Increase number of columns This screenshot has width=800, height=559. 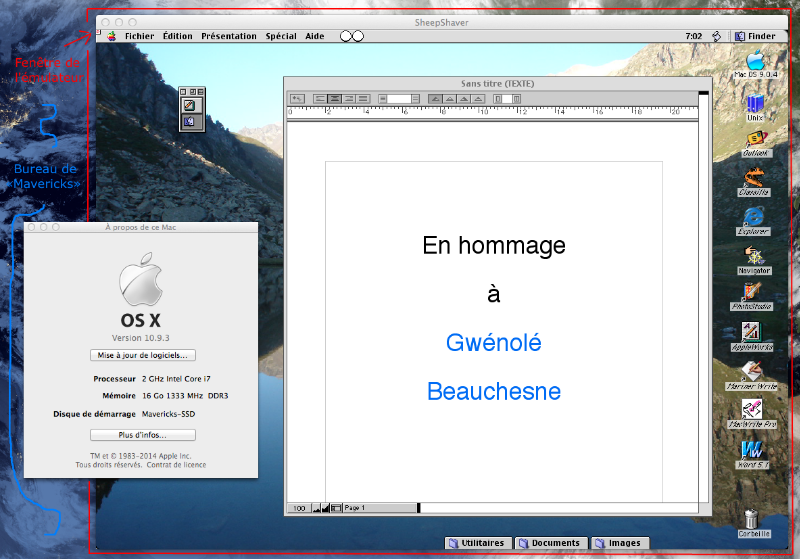pos(516,99)
